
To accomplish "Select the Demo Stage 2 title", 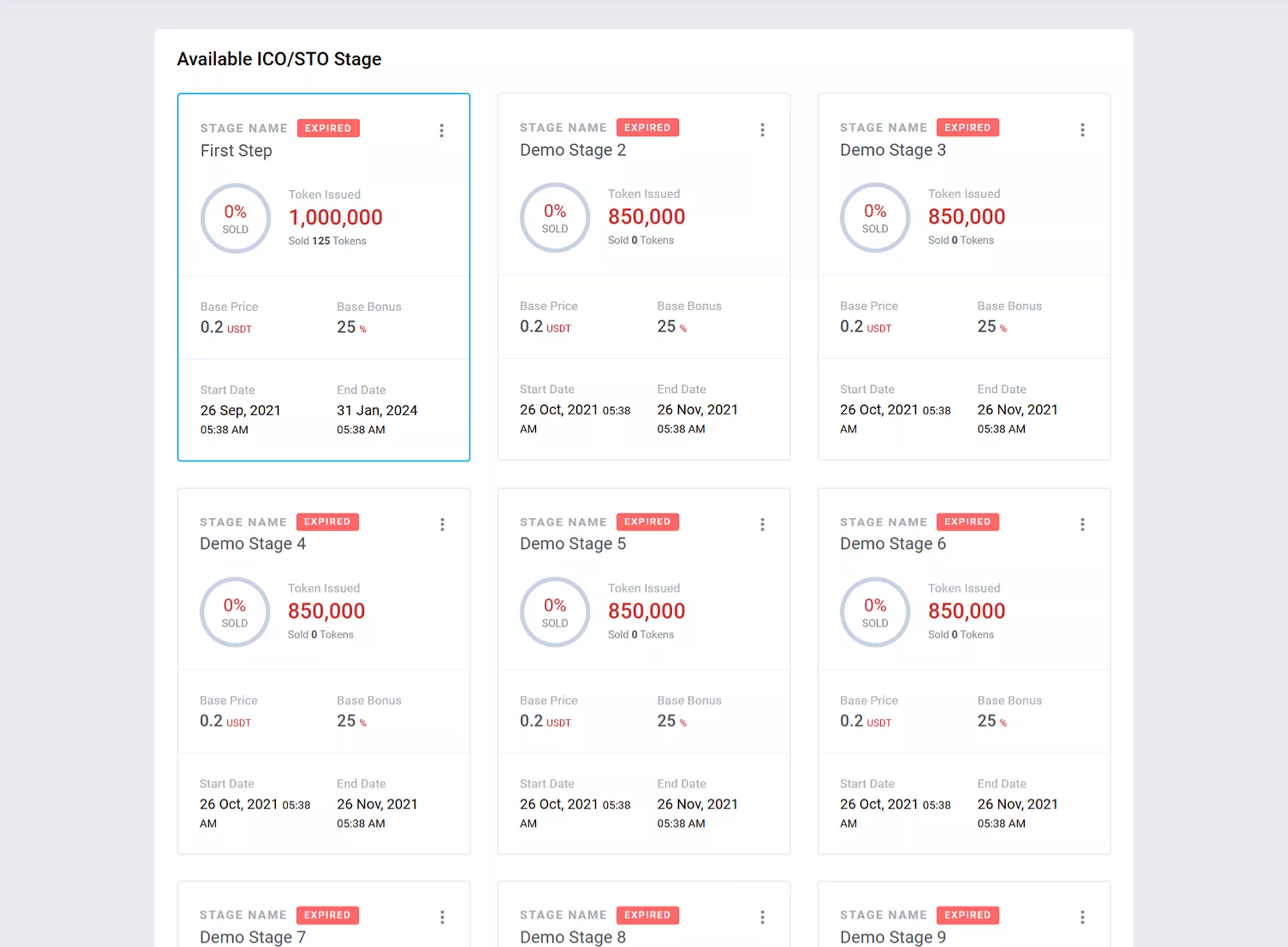I will coord(572,150).
